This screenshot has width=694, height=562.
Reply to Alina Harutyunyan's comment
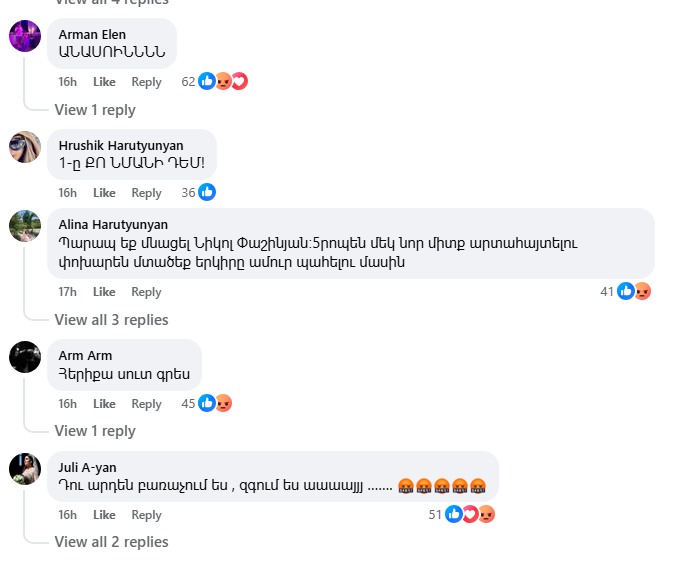[x=146, y=292]
